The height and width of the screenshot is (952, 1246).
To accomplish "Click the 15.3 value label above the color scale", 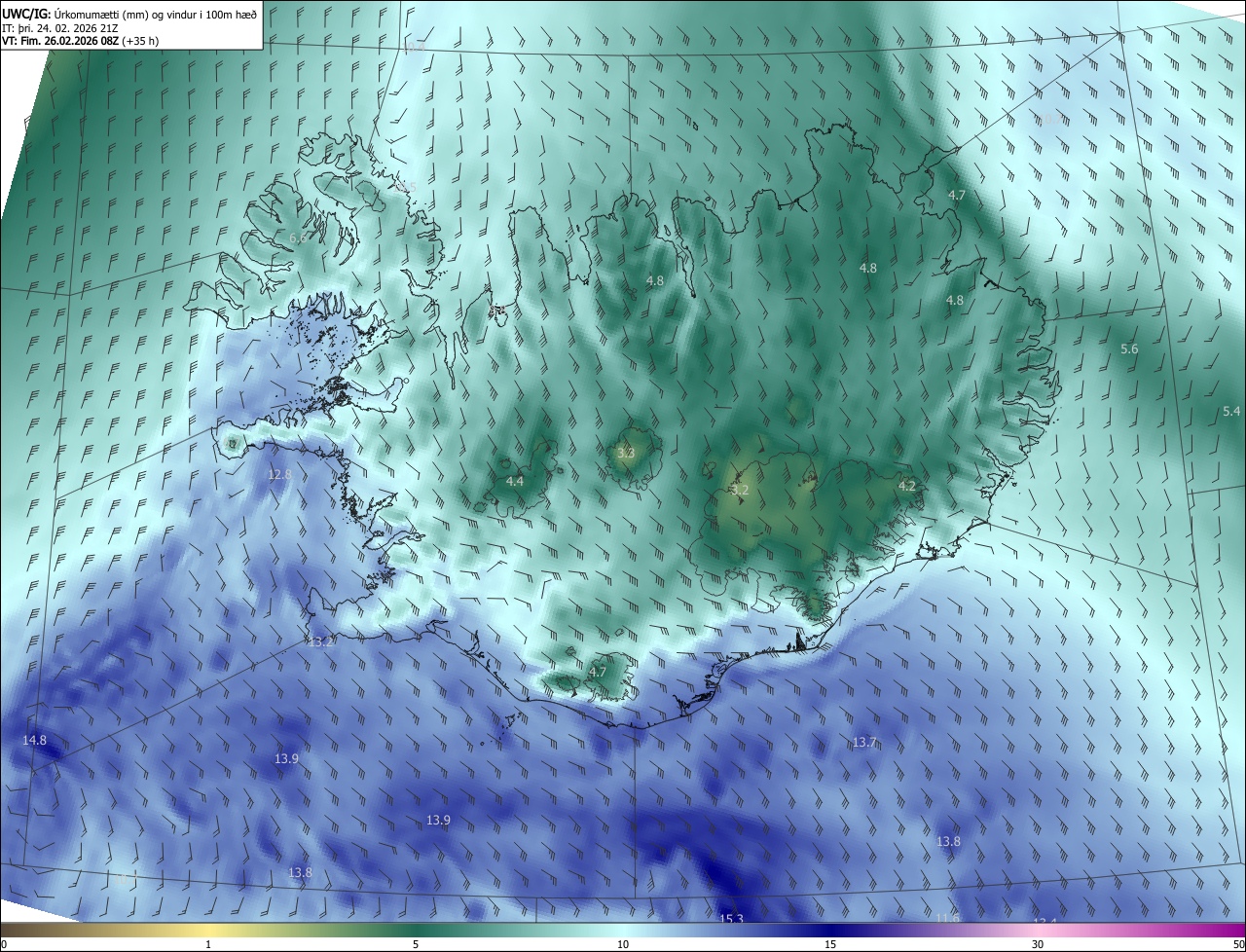I will point(731,919).
